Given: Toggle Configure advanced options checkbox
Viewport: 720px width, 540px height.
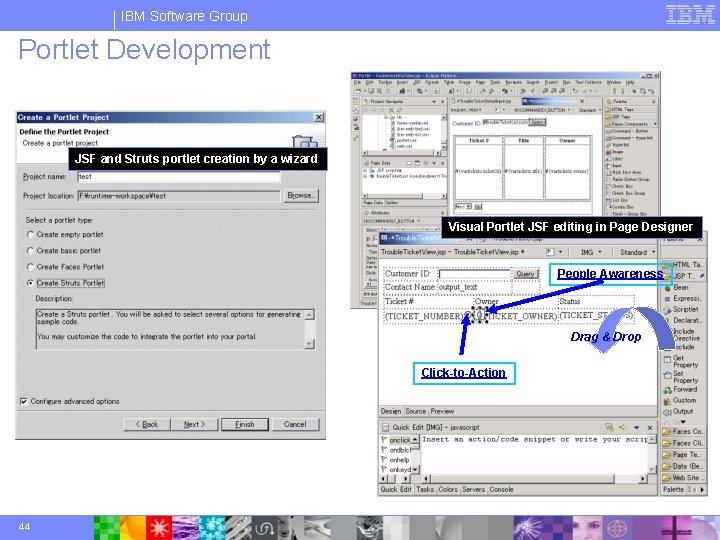Looking at the screenshot, I should pos(23,401).
